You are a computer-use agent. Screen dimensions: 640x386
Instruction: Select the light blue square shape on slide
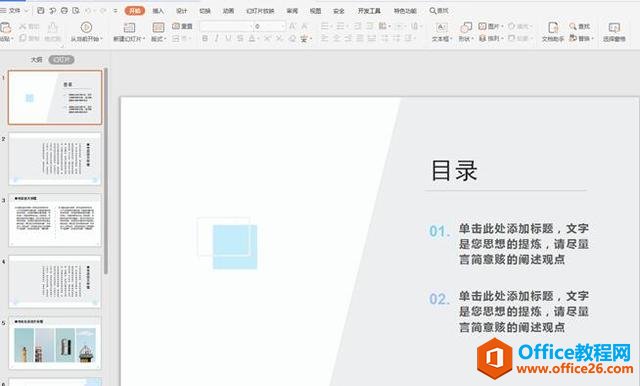[x=235, y=247]
